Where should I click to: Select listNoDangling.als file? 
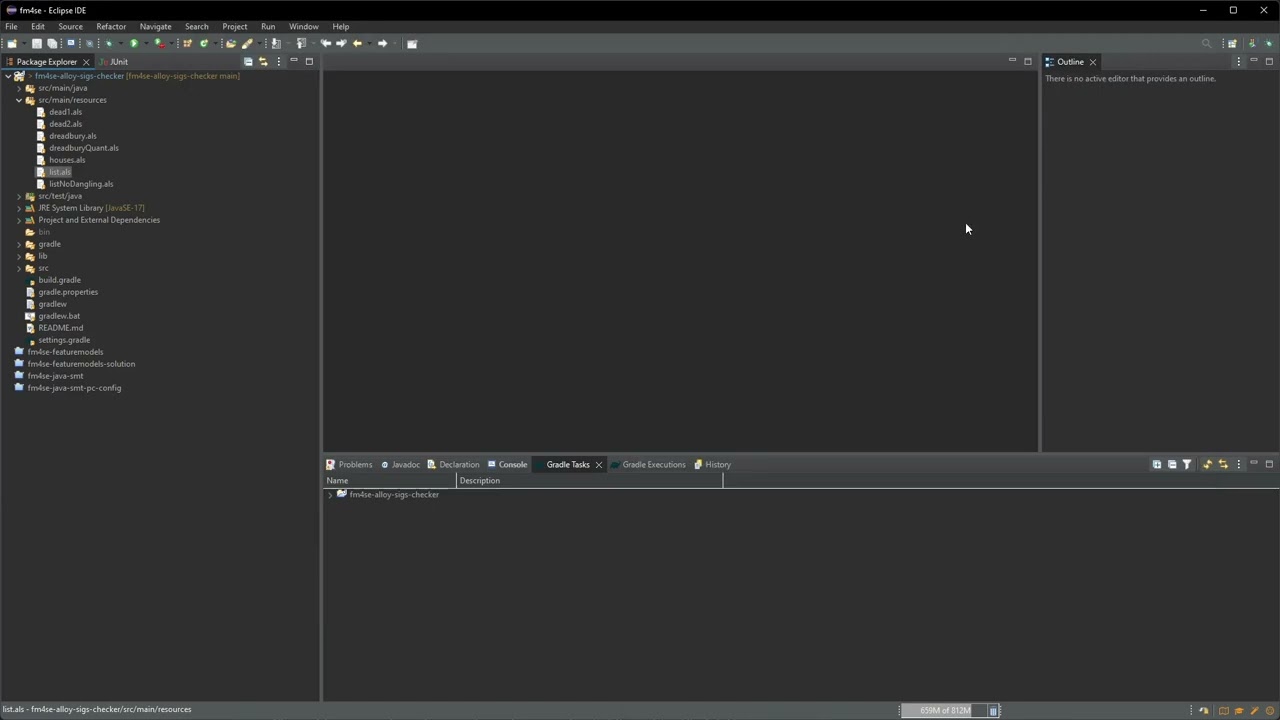[81, 184]
